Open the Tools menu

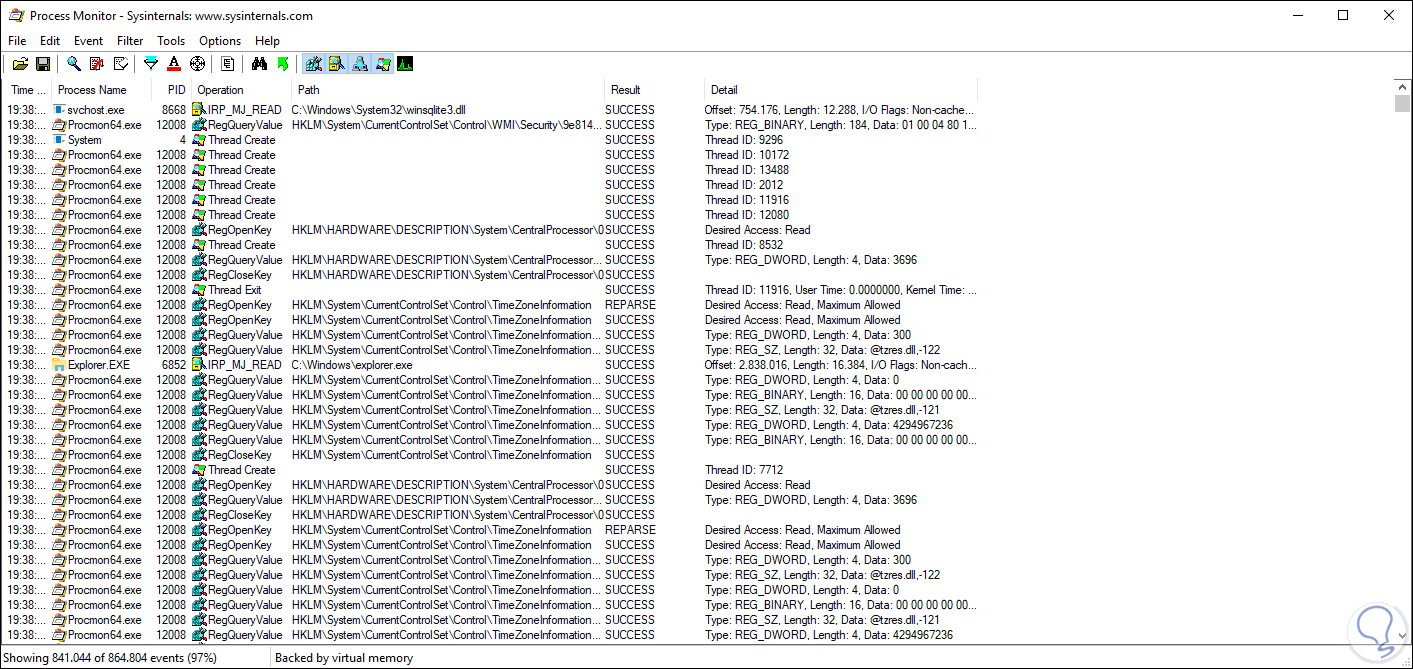pyautogui.click(x=171, y=41)
